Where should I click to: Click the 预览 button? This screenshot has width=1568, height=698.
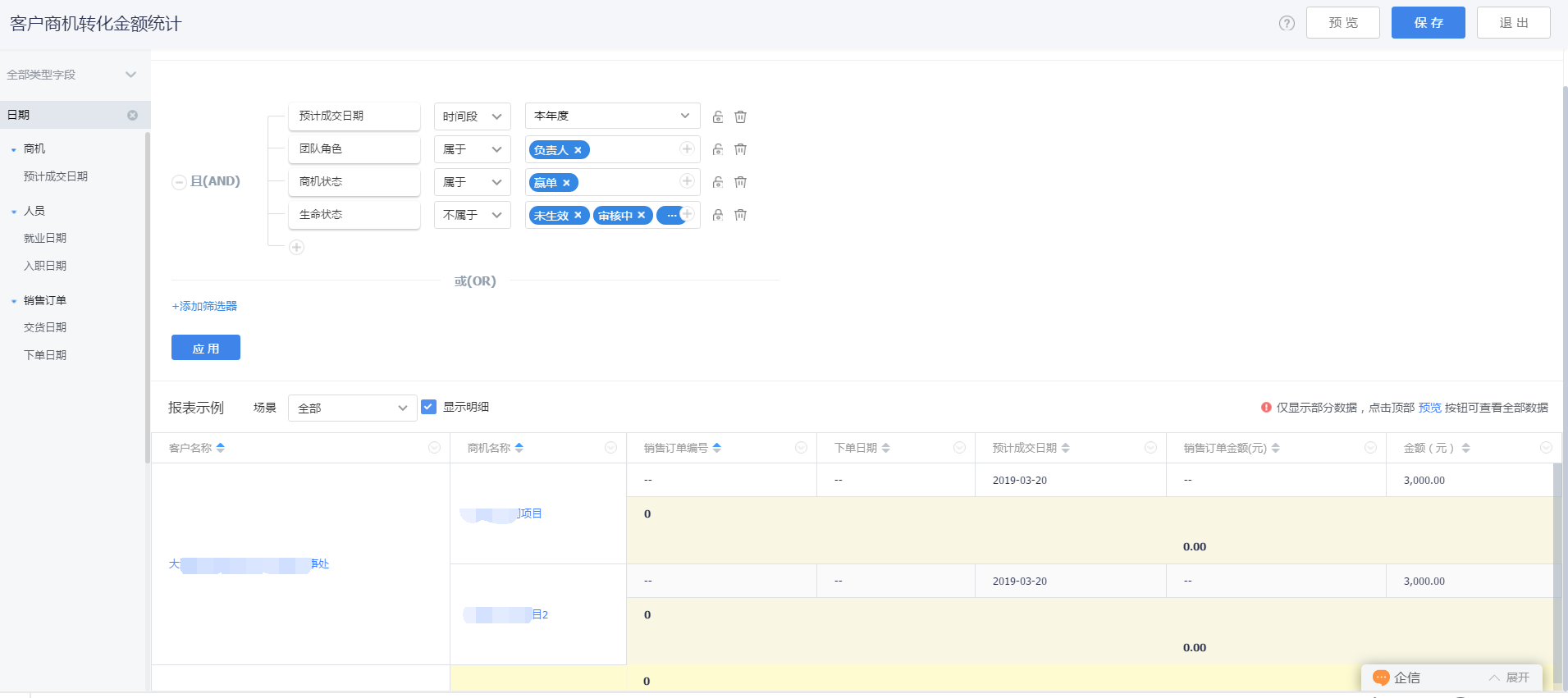1343,23
